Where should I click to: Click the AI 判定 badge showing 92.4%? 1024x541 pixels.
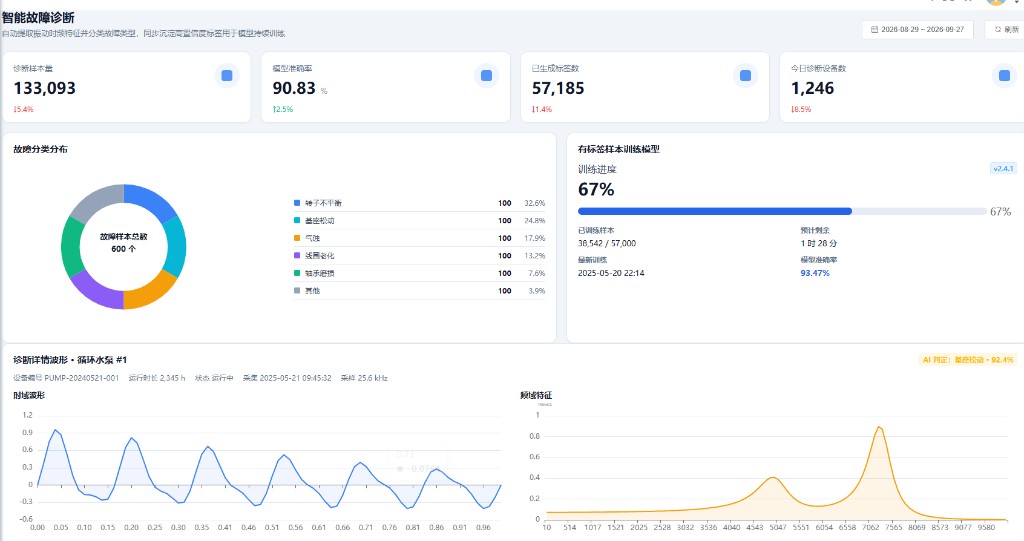point(968,360)
